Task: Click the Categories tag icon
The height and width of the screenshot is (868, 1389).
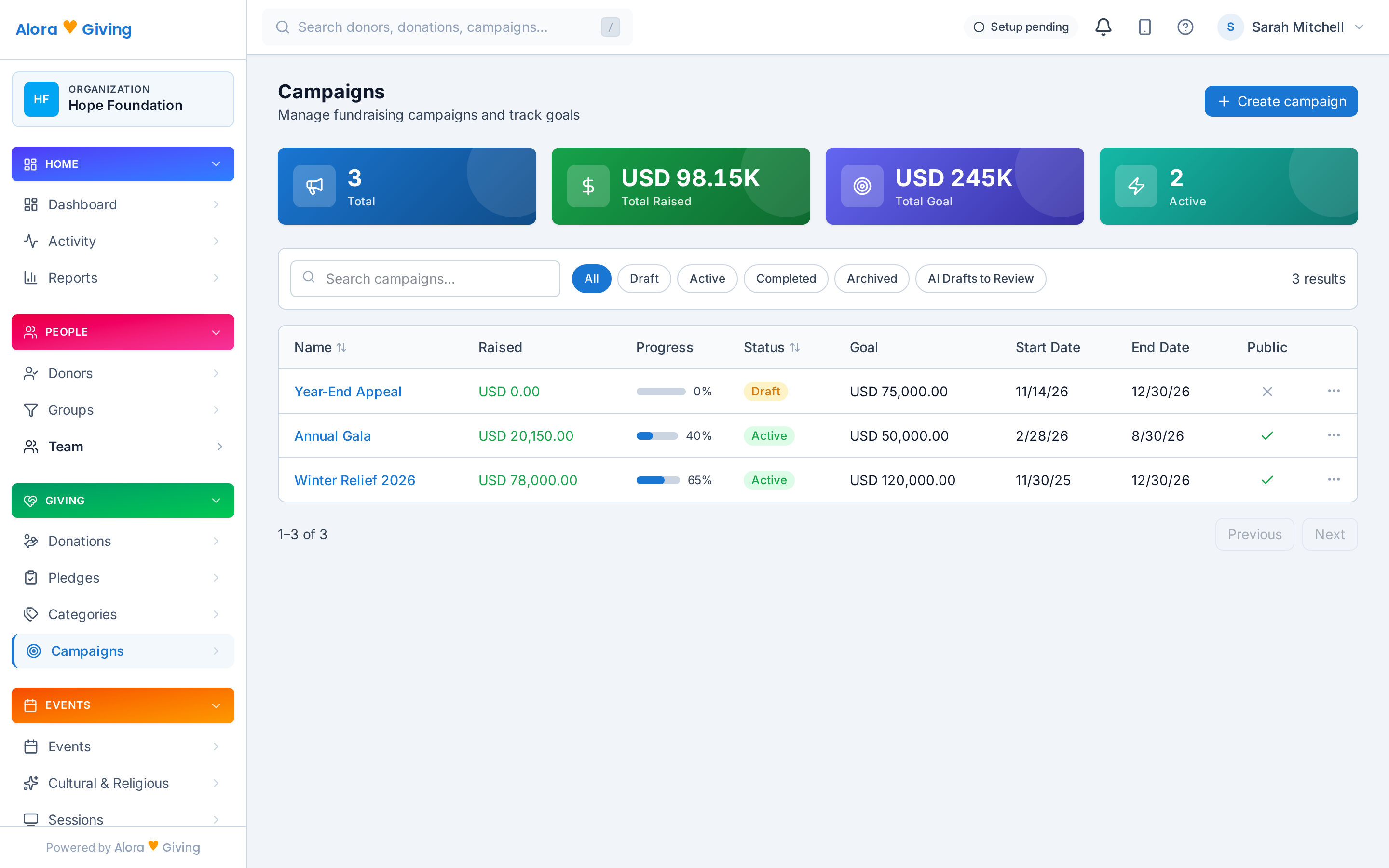Action: pos(30,614)
